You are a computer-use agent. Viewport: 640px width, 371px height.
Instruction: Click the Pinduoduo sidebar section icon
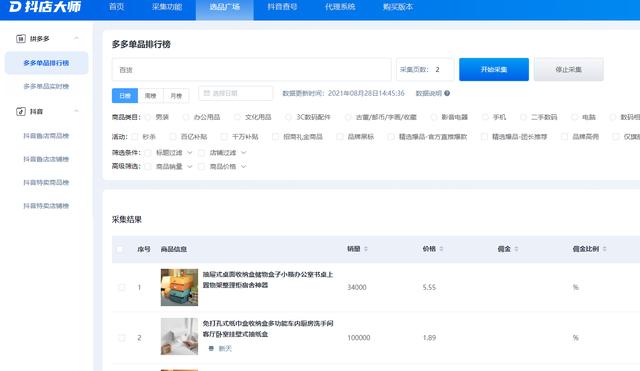21,39
